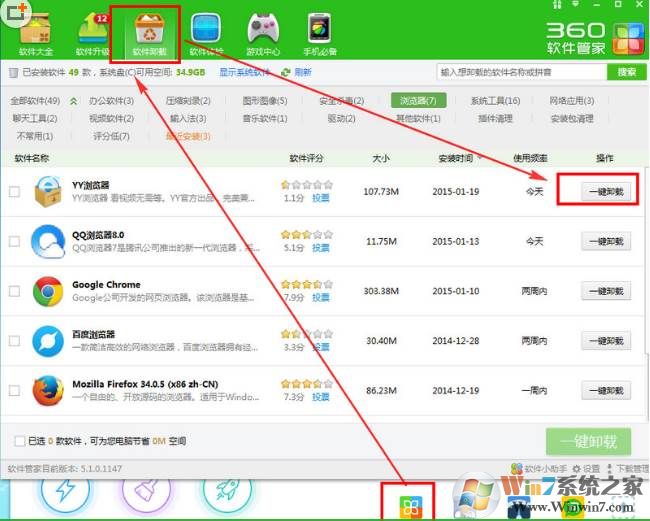Screen dimensions: 650x521
Task: Select the 系统工具(16) category tab
Action: click(495, 101)
